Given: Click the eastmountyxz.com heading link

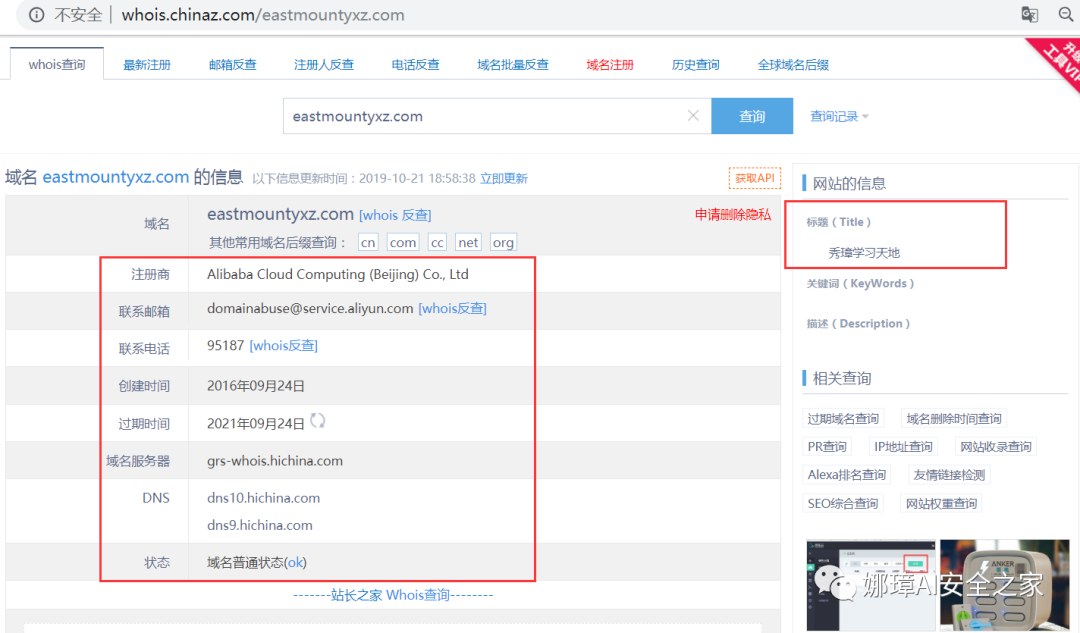Looking at the screenshot, I should pos(116,177).
